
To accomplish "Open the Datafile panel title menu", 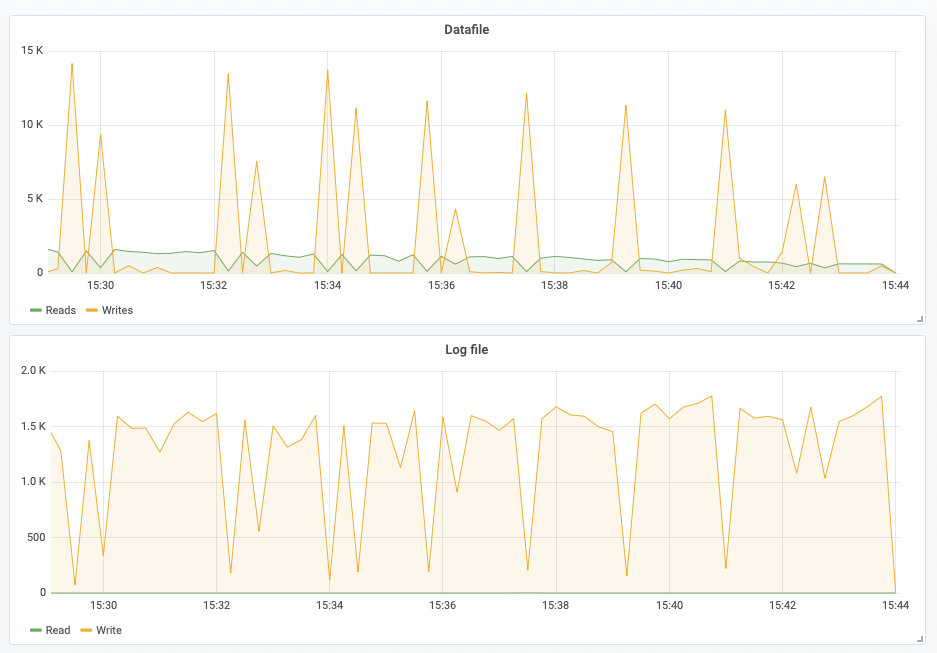I will (466, 30).
